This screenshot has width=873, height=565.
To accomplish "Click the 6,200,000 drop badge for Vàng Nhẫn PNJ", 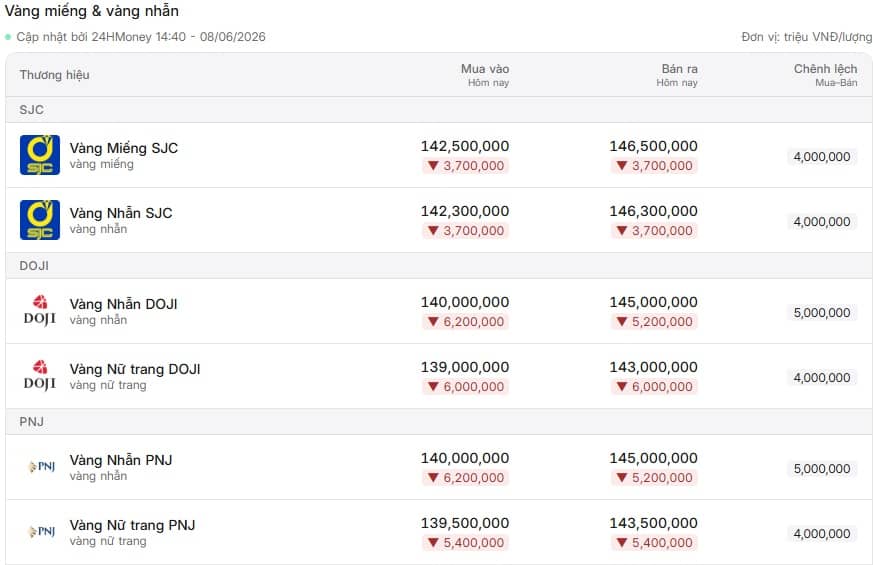I will point(465,477).
